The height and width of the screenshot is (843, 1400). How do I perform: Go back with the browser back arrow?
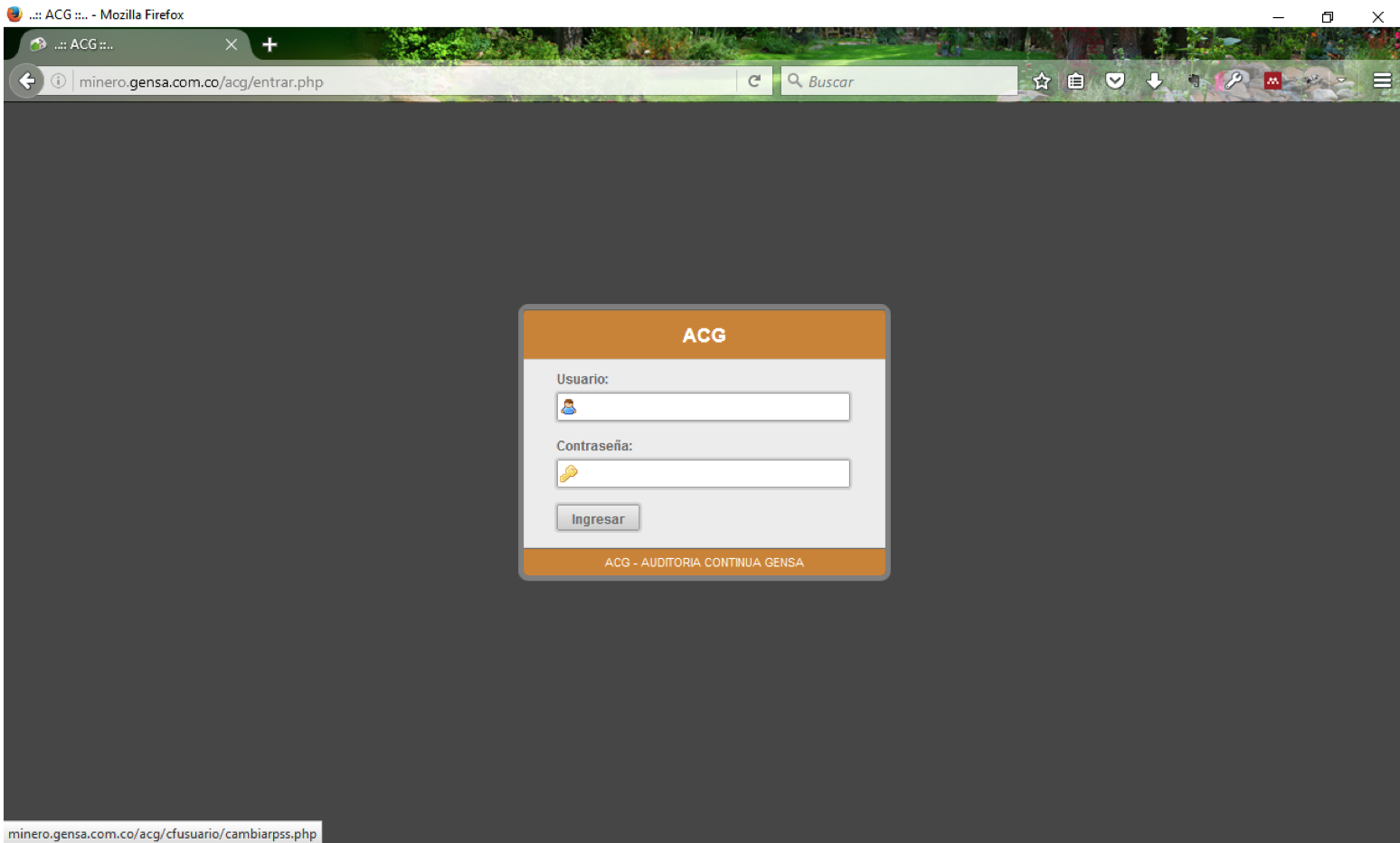[x=27, y=81]
